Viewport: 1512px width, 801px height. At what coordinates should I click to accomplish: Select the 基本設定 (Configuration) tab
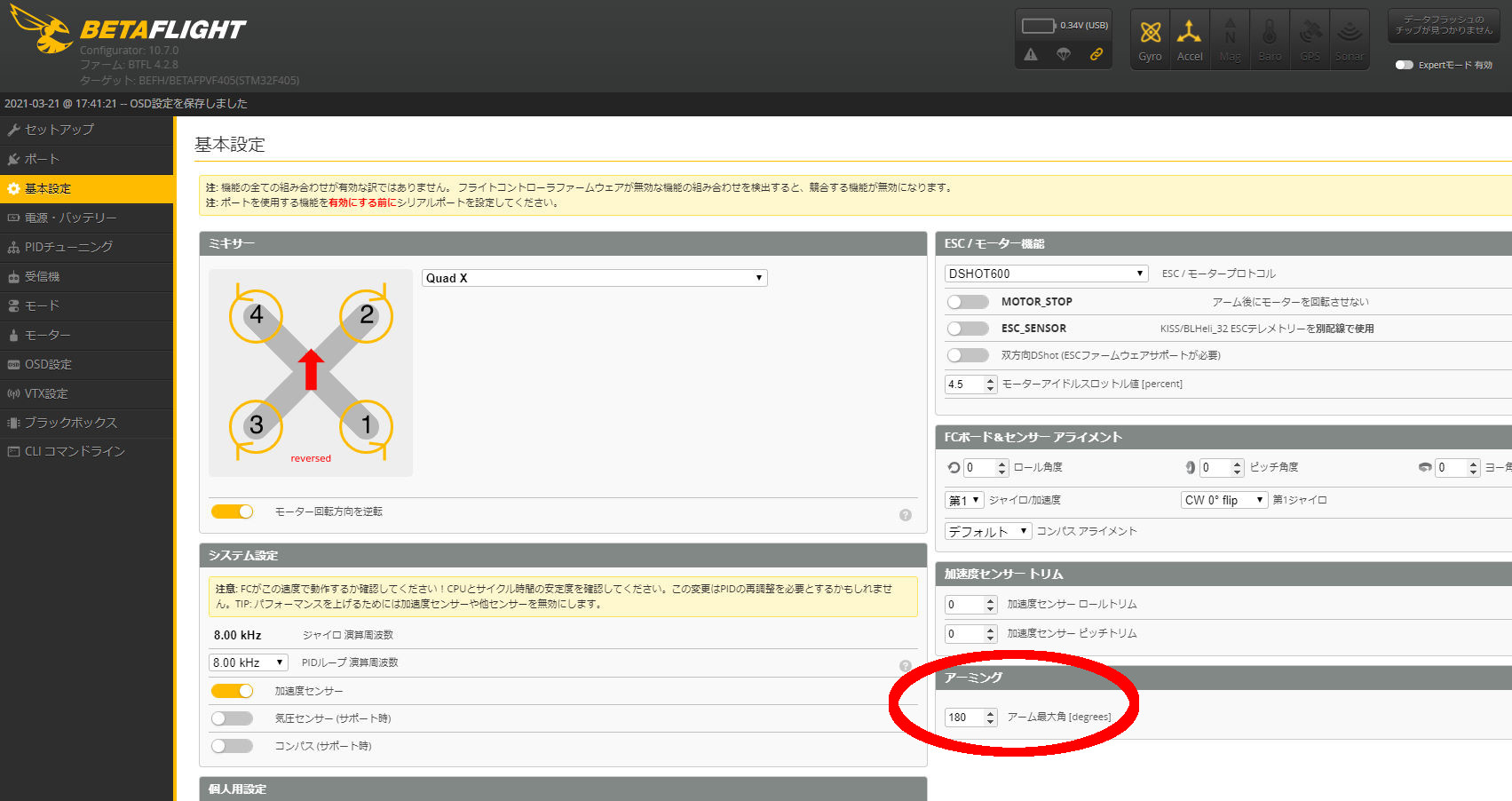tap(87, 188)
